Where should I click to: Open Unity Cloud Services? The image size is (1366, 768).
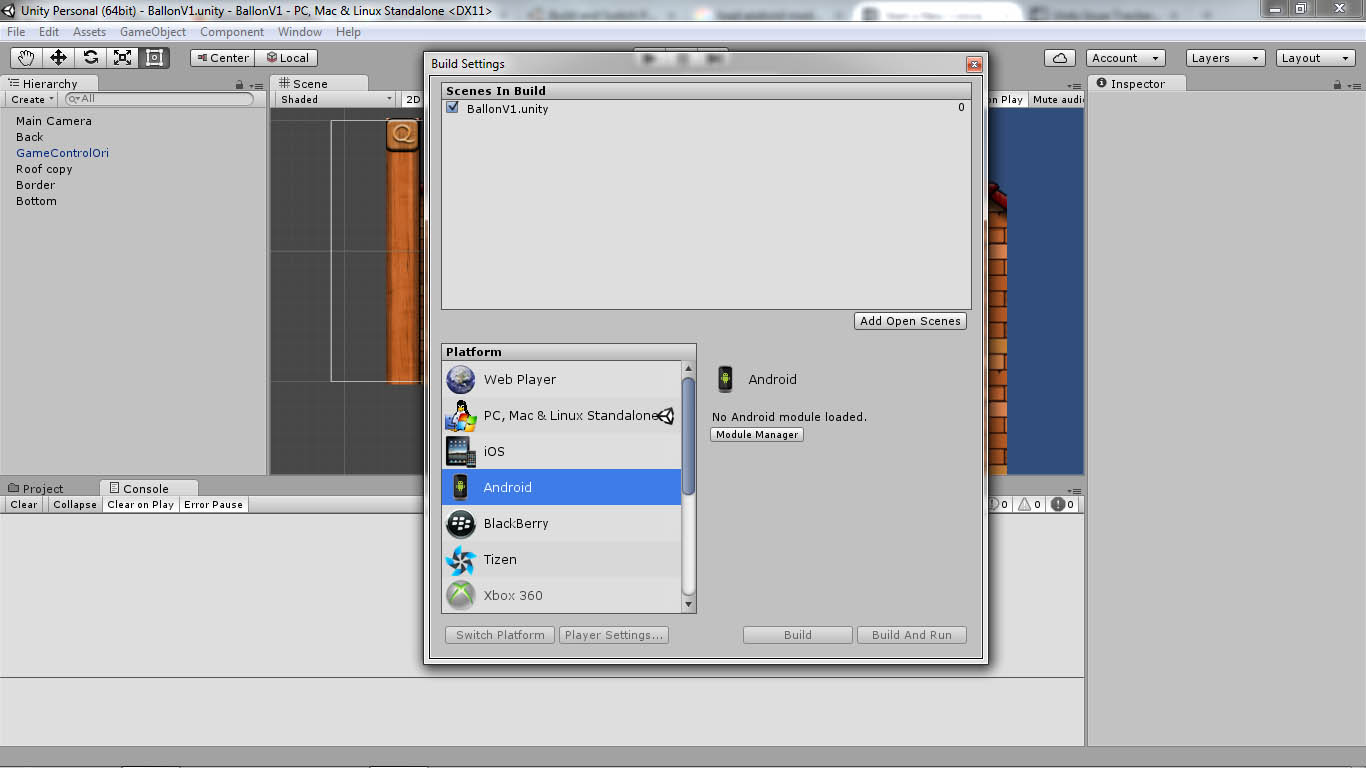pyautogui.click(x=1059, y=58)
